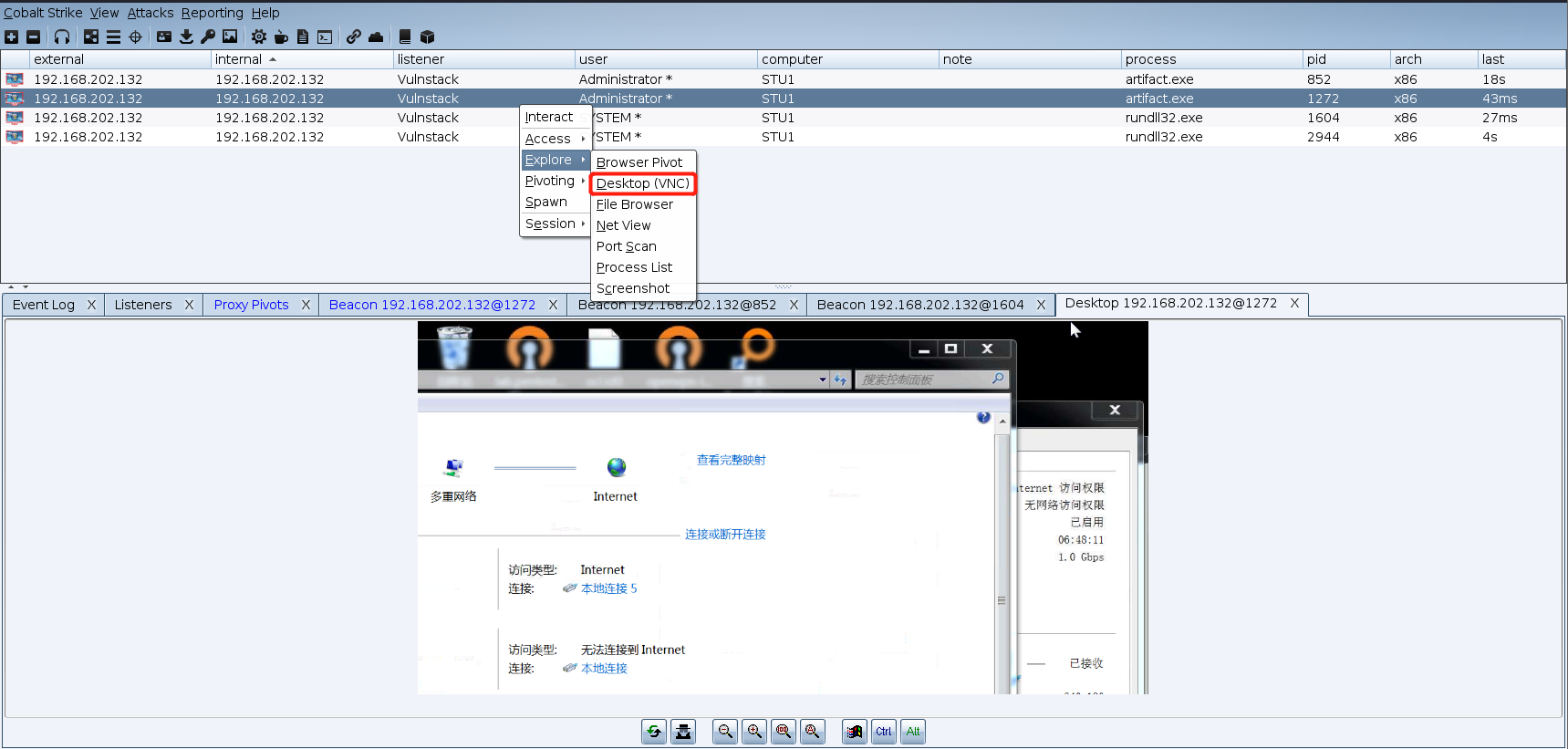Open the Reporting menu
Image resolution: width=1568 pixels, height=749 pixels.
pos(213,13)
